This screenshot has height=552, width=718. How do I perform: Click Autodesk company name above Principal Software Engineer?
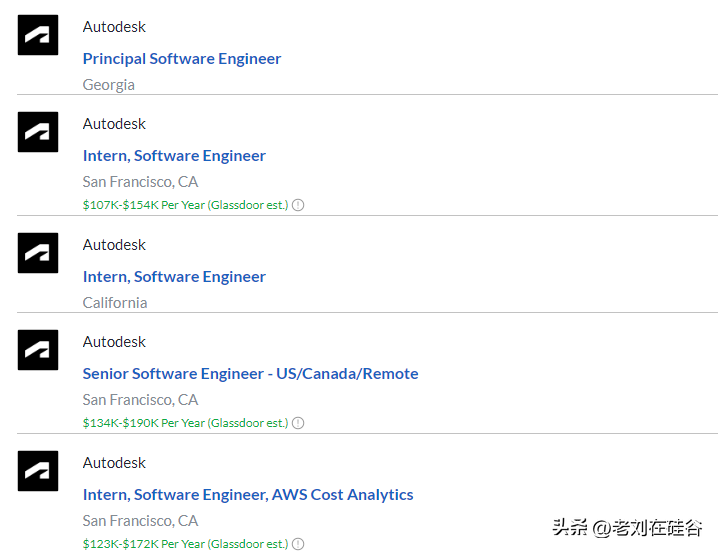click(x=114, y=27)
